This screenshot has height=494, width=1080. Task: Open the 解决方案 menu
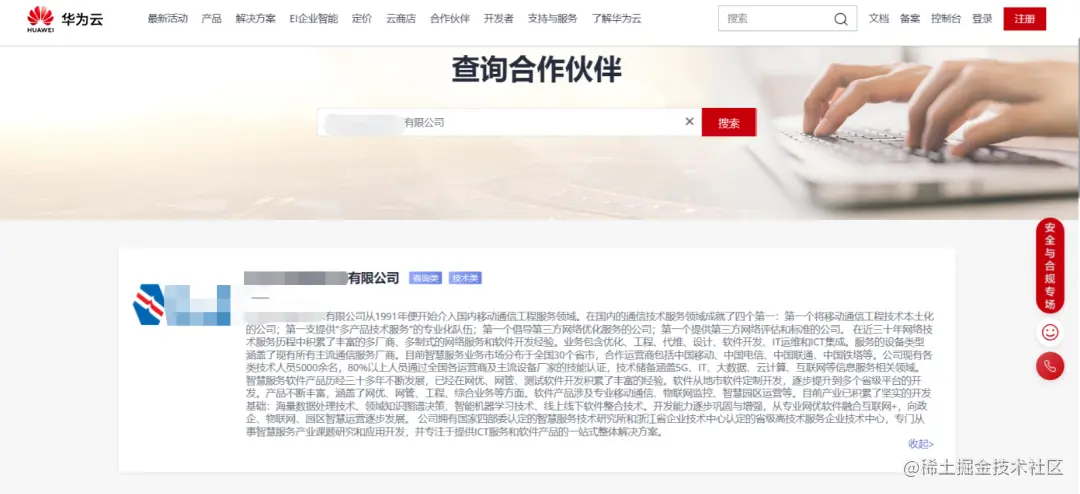pos(256,19)
